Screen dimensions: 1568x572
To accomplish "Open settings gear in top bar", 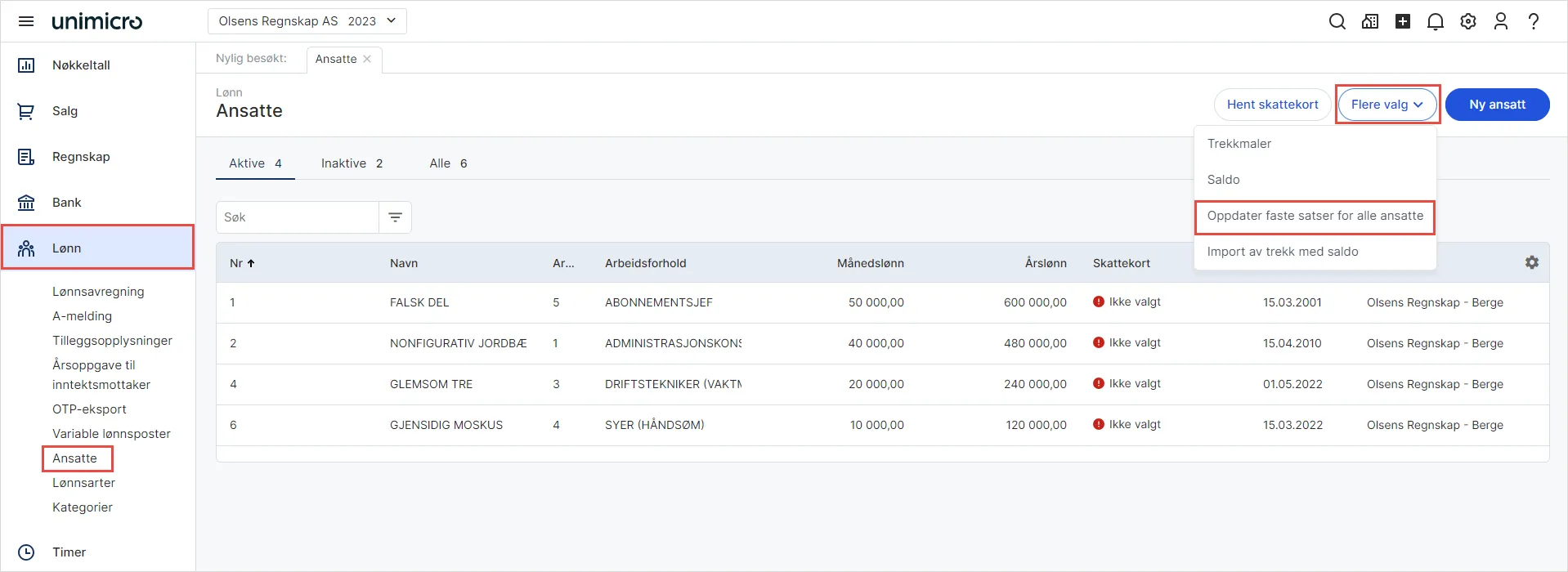I will pos(1468,21).
